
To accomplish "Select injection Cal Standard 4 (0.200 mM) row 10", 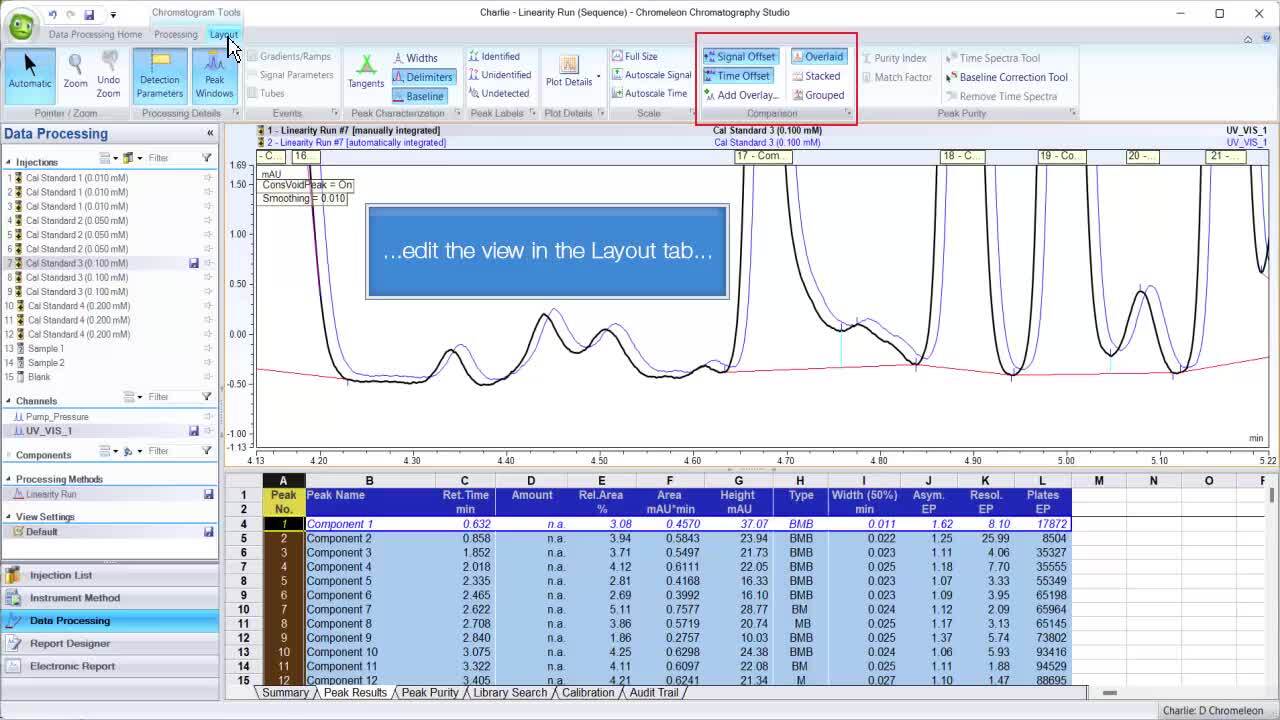I will (x=108, y=306).
